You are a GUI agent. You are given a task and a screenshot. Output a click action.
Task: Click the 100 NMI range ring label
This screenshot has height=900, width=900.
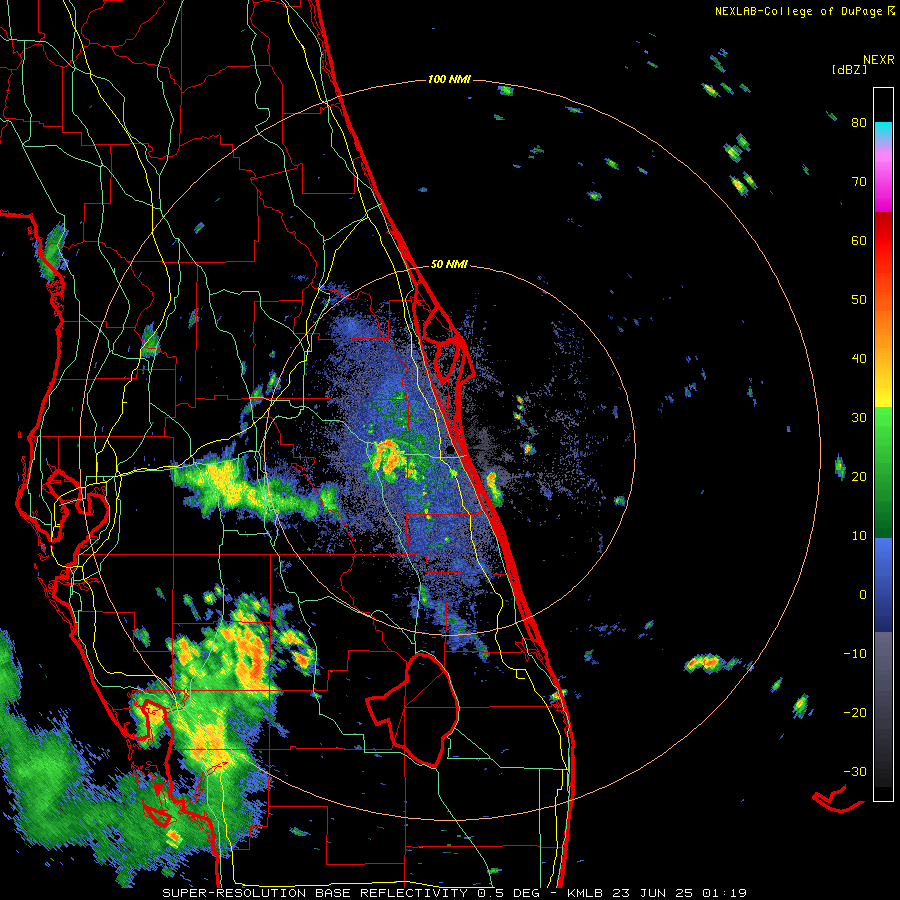pos(449,79)
